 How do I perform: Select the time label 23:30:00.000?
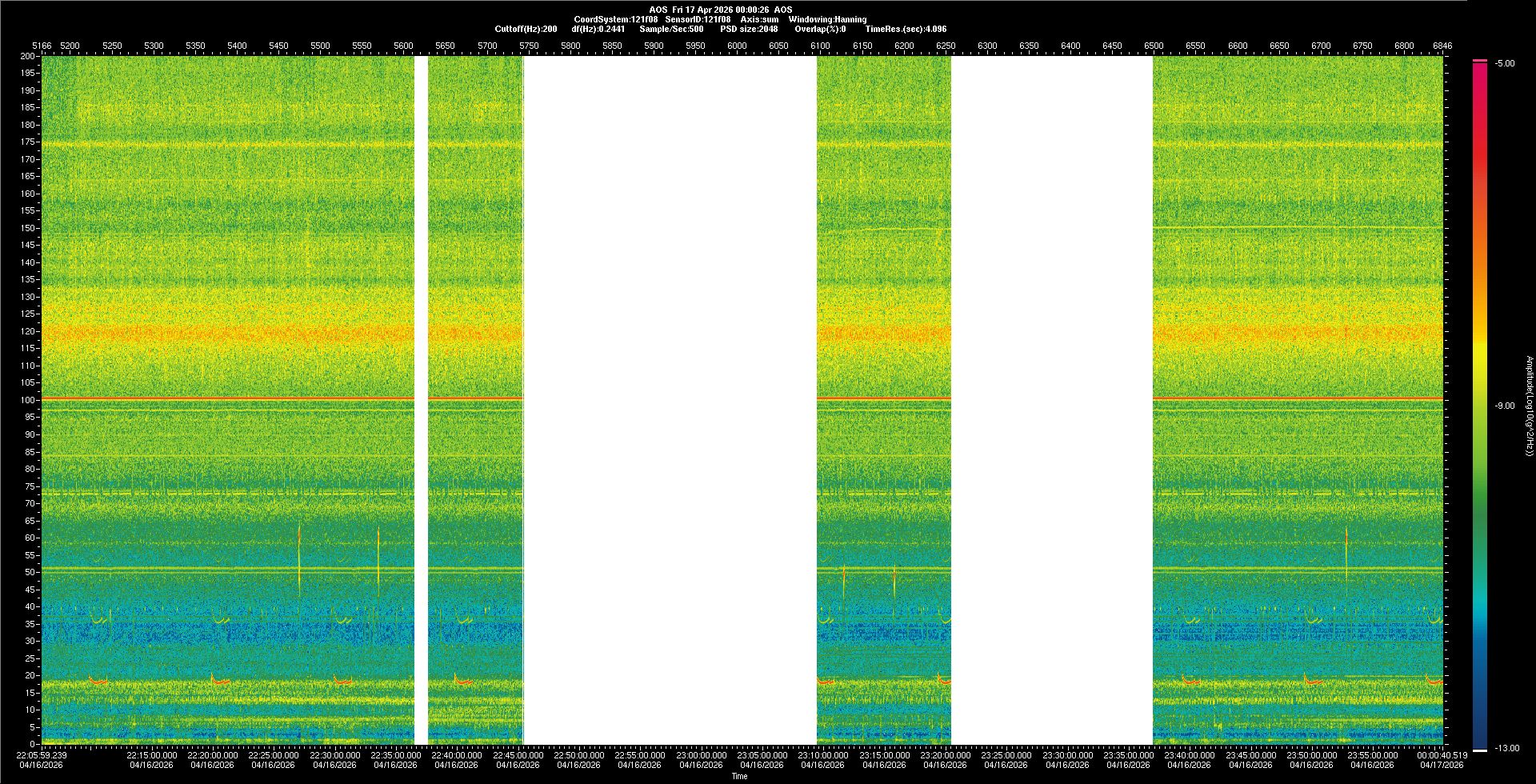[x=1067, y=755]
